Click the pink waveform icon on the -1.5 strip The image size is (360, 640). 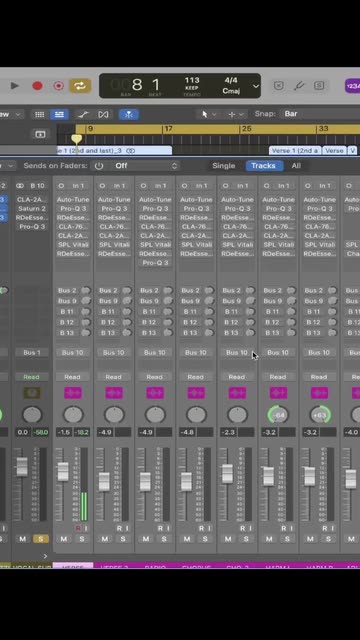point(73,393)
